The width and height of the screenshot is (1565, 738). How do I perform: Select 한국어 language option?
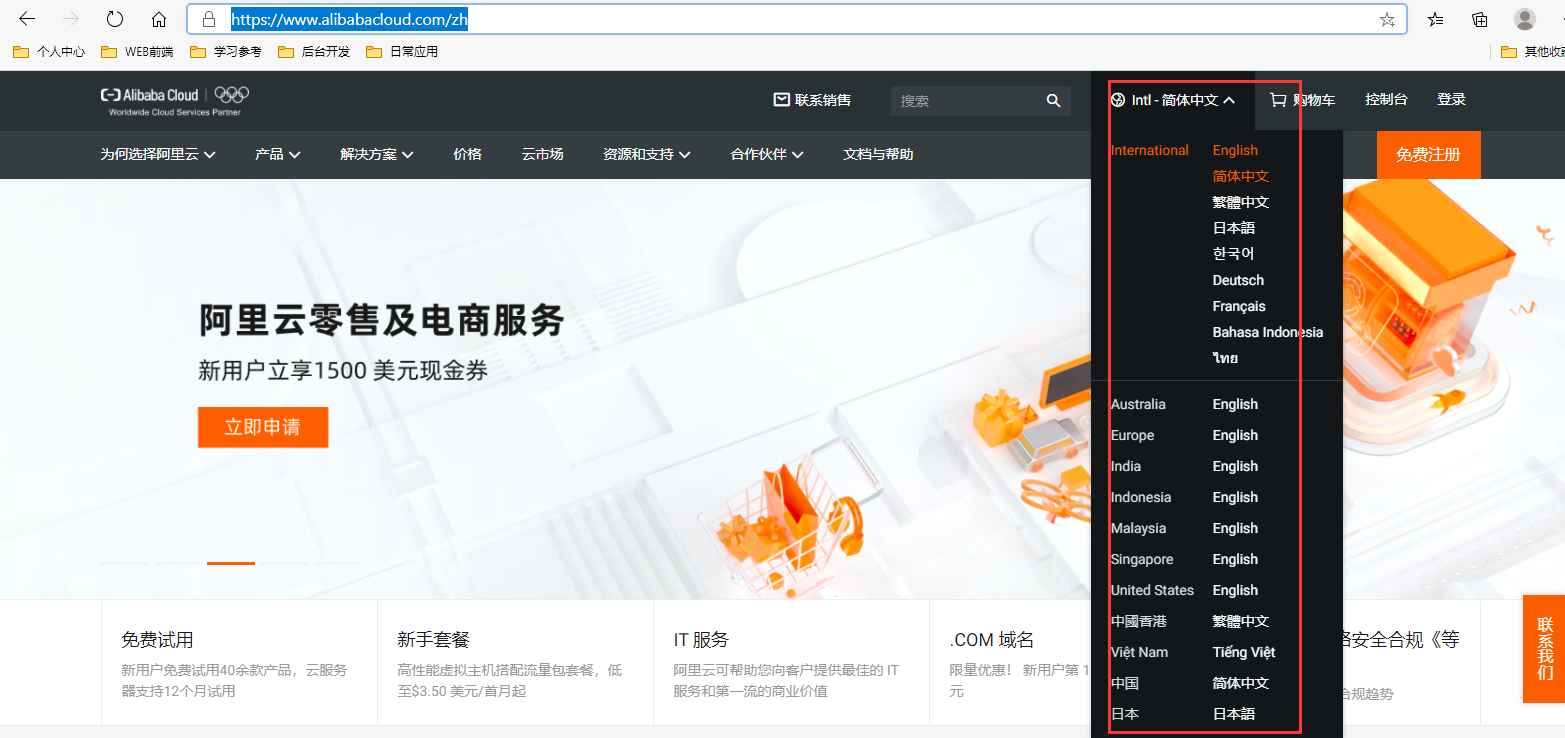1233,254
